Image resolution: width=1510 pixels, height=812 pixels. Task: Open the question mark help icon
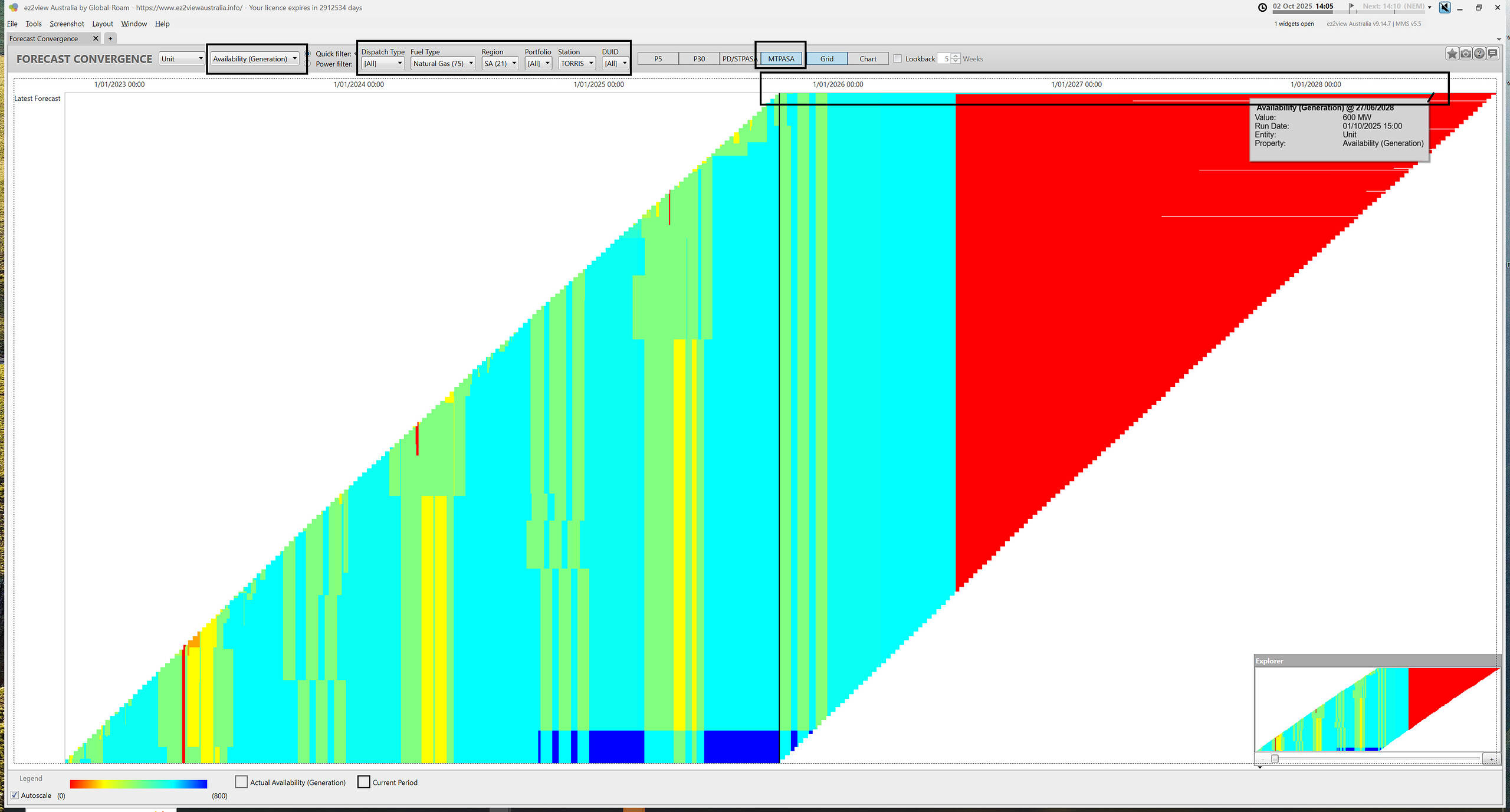[x=1479, y=54]
